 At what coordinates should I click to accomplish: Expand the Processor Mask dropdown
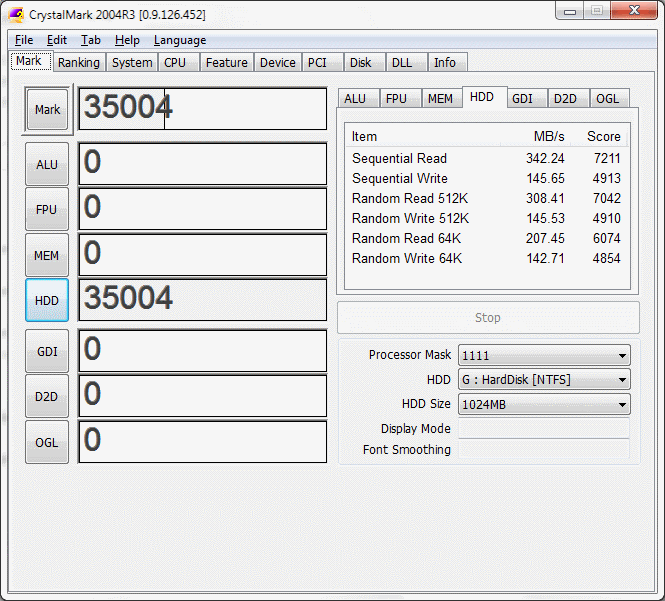(544, 355)
